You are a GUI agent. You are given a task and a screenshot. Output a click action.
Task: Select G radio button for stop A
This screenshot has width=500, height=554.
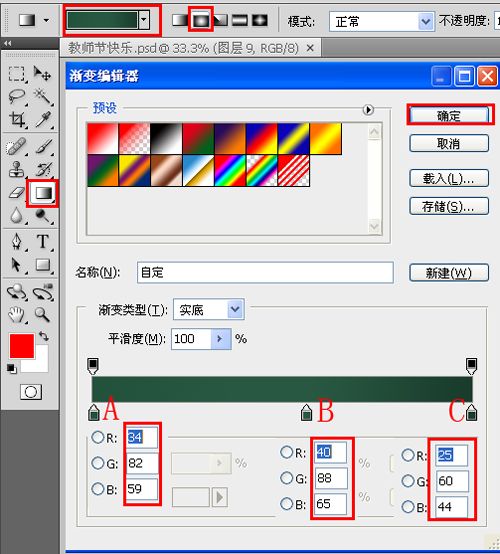click(98, 463)
